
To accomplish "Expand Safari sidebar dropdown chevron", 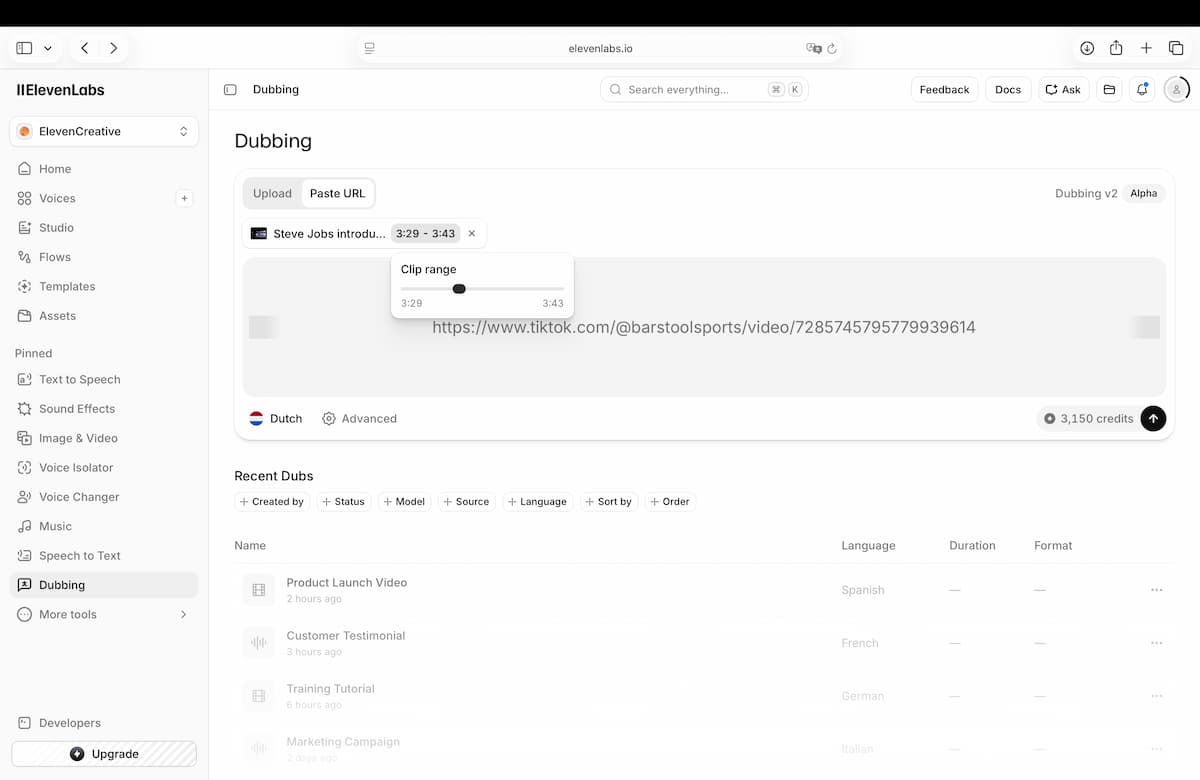I will 48,48.
